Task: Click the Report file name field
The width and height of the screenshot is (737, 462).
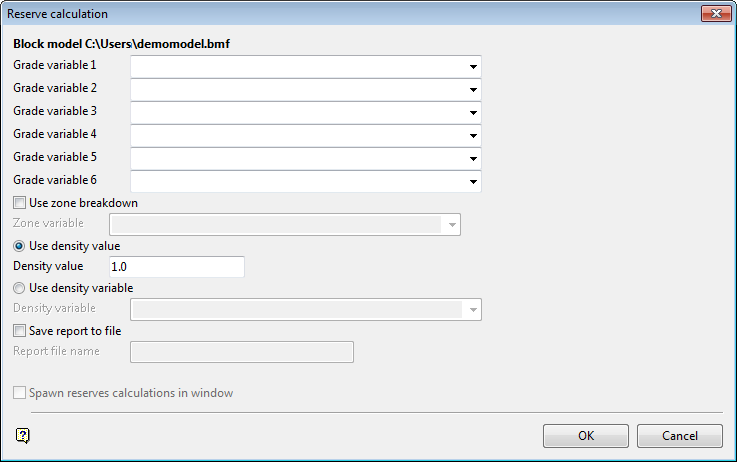Action: 242,352
